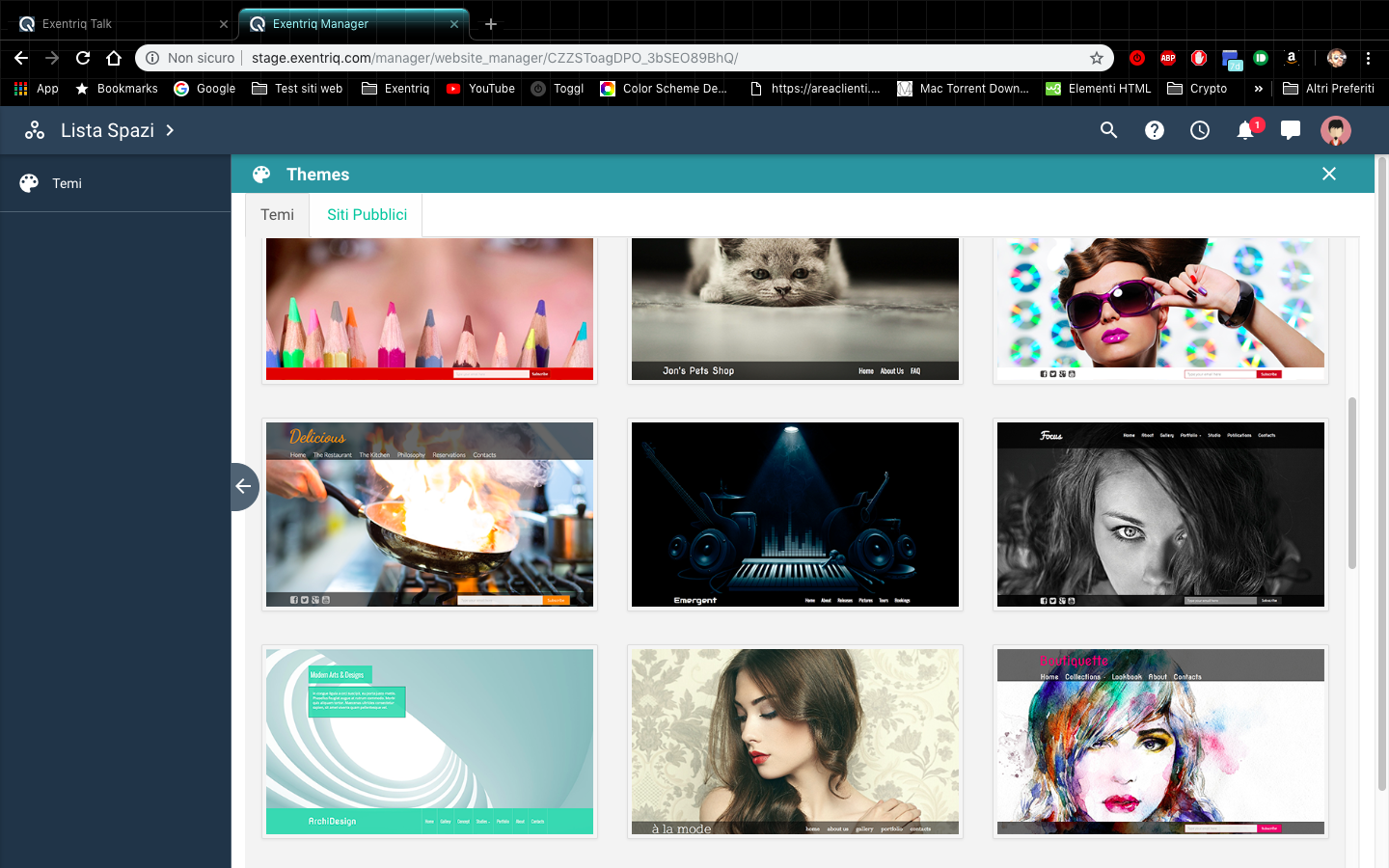Open the search magnifier in header
This screenshot has height=868, width=1389.
pos(1108,130)
